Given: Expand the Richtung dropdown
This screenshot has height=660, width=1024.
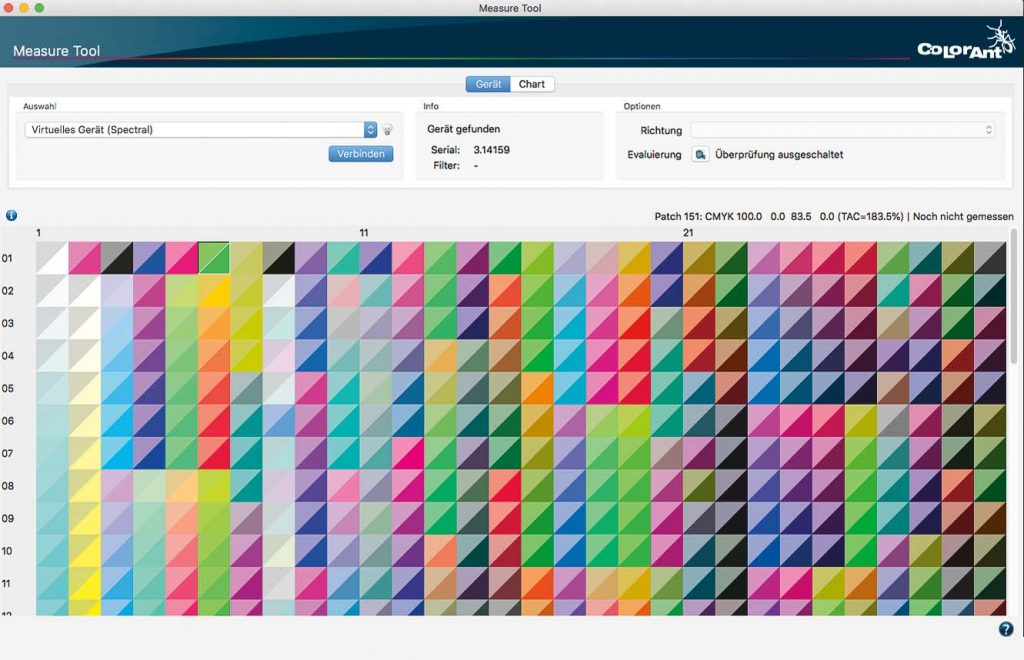Looking at the screenshot, I should [x=842, y=130].
